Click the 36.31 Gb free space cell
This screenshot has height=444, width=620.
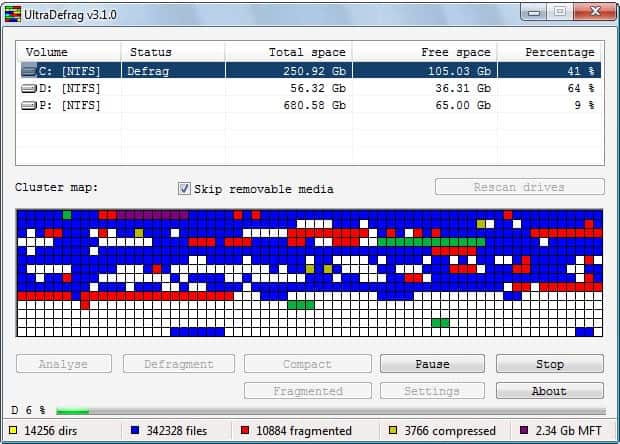tap(424, 88)
